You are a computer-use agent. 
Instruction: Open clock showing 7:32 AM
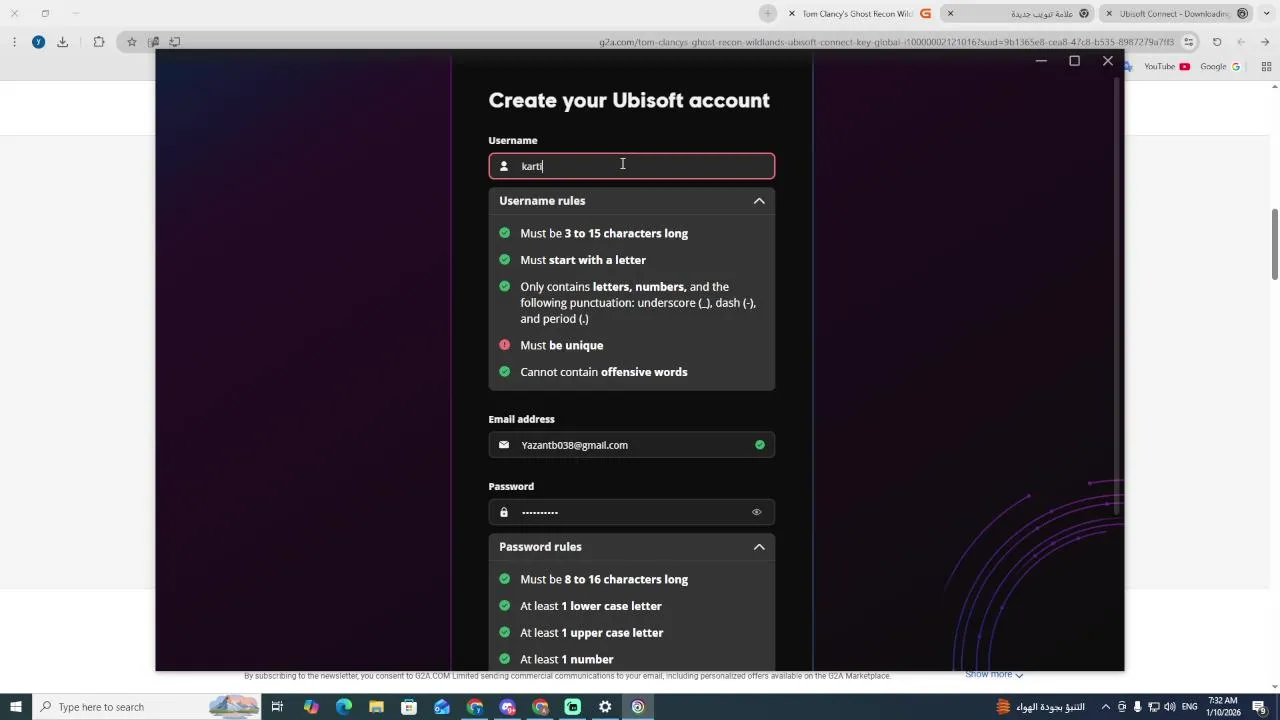click(x=1222, y=707)
